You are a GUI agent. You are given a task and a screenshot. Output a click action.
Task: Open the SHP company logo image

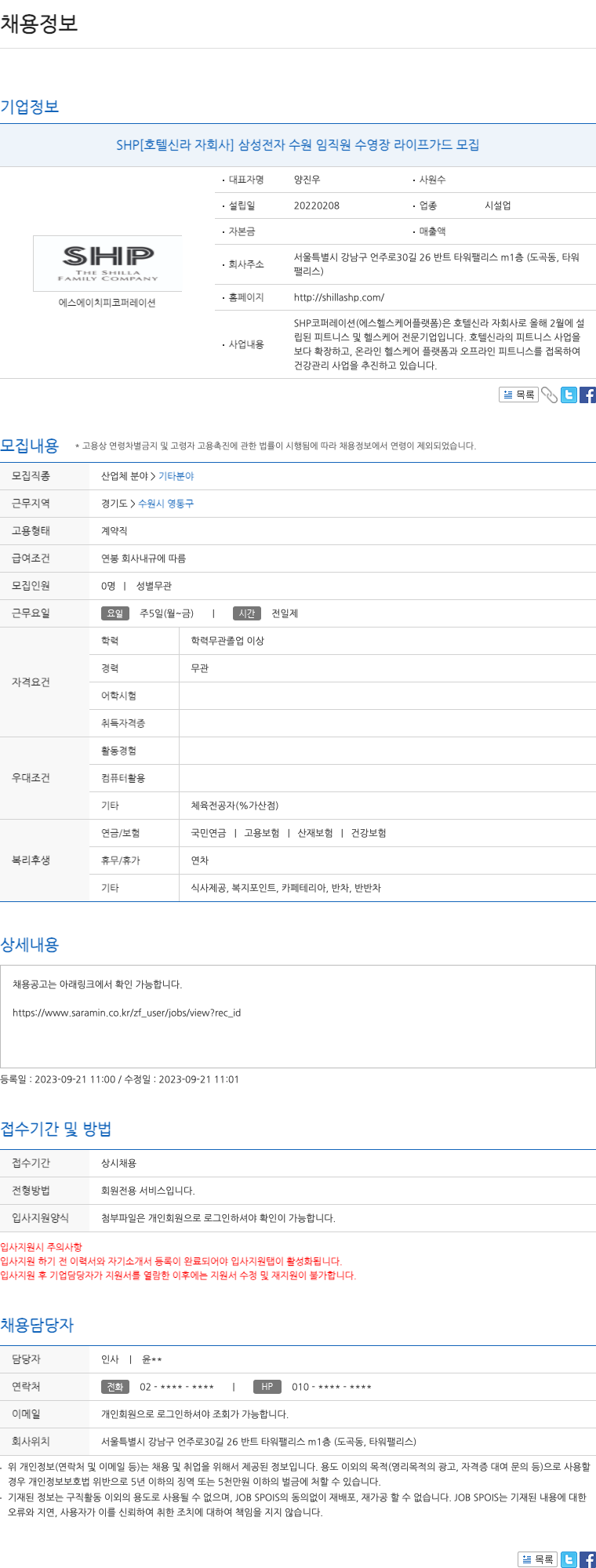107,264
